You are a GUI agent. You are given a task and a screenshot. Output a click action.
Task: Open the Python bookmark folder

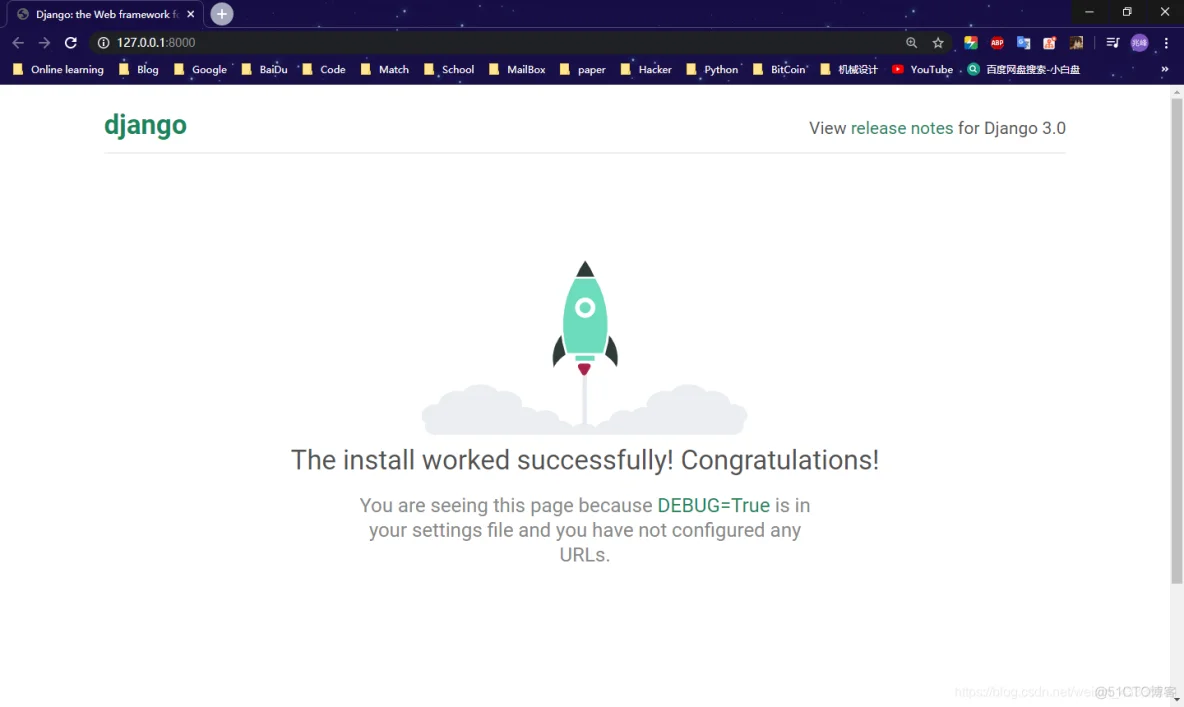coord(712,69)
